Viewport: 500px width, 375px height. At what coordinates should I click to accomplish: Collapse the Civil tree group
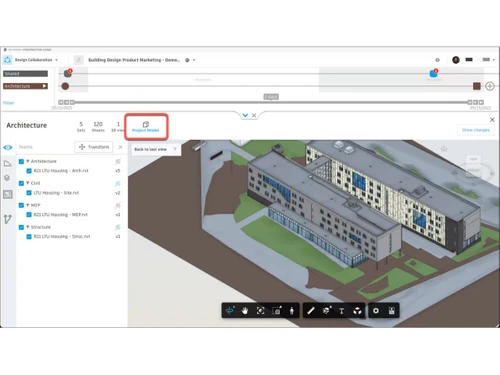(x=28, y=183)
